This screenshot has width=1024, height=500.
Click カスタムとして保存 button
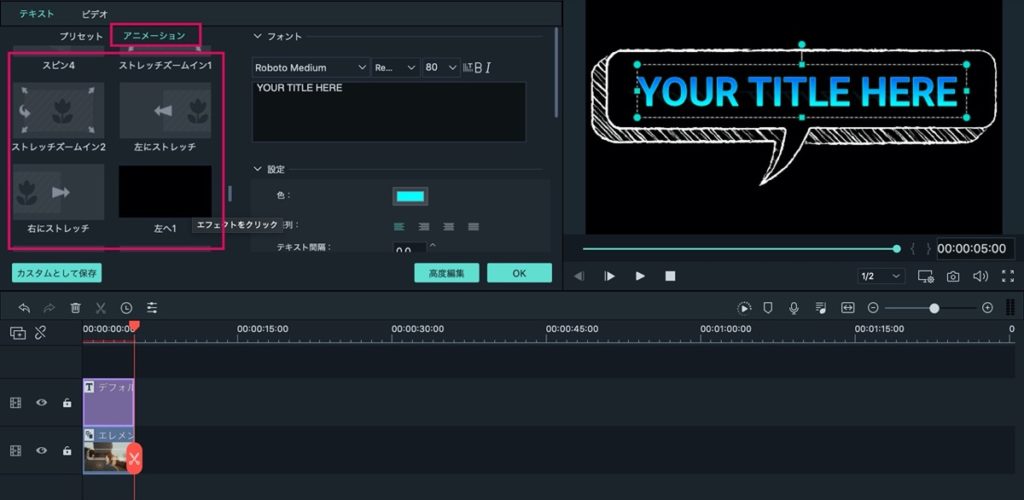tap(57, 273)
